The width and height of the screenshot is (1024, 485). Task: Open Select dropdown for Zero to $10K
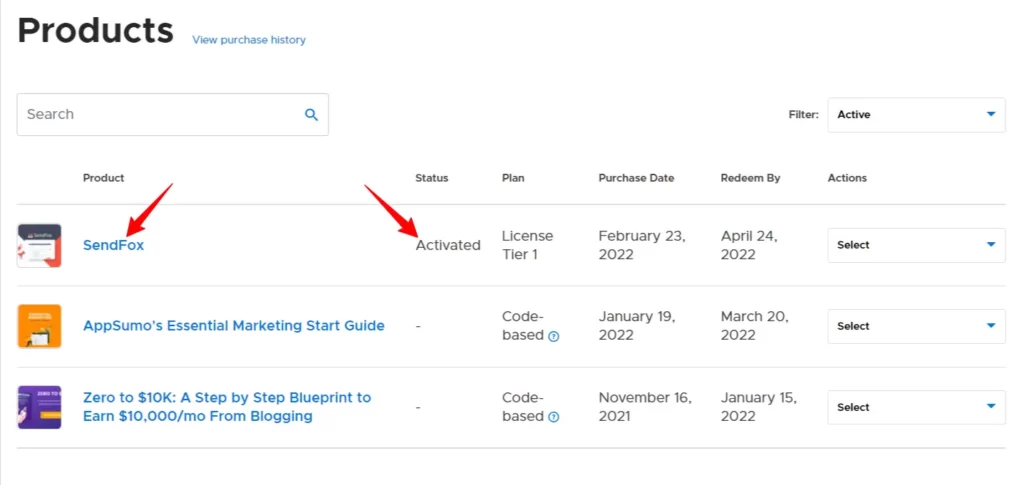[x=915, y=407]
